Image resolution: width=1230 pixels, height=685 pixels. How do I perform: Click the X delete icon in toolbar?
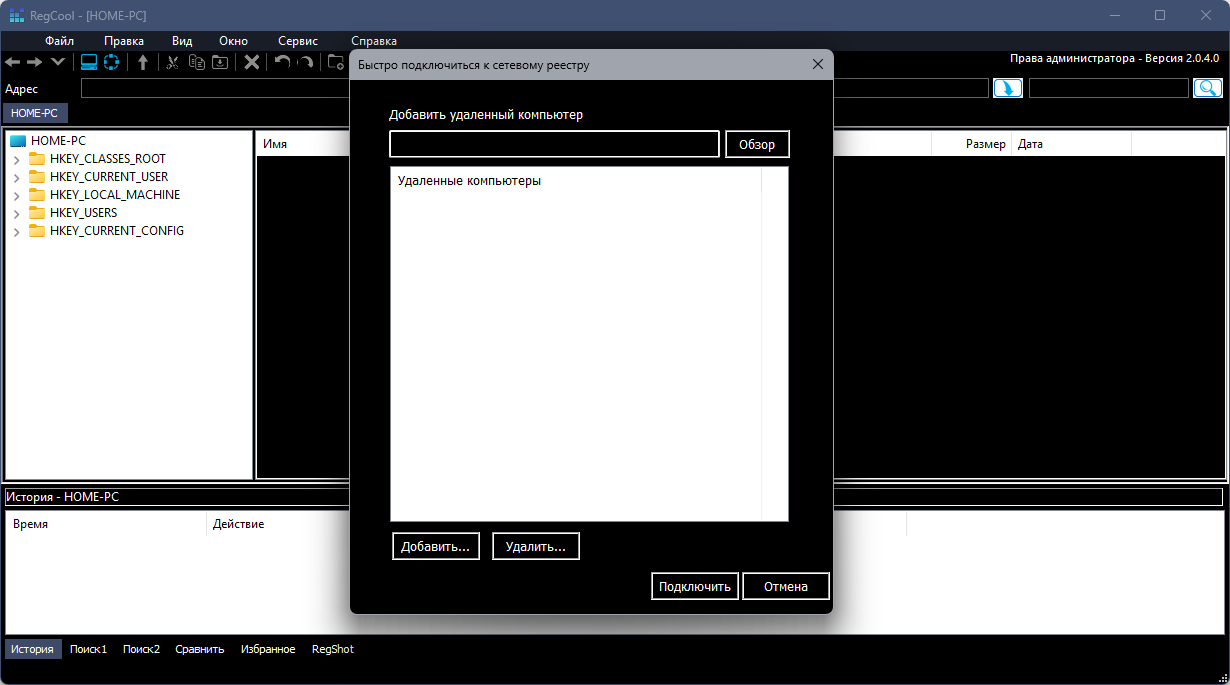point(252,62)
